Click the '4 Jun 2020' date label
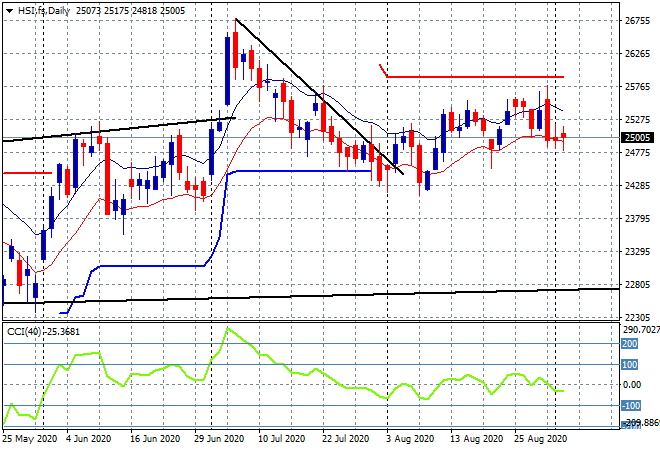This screenshot has width=660, height=450. 88,439
